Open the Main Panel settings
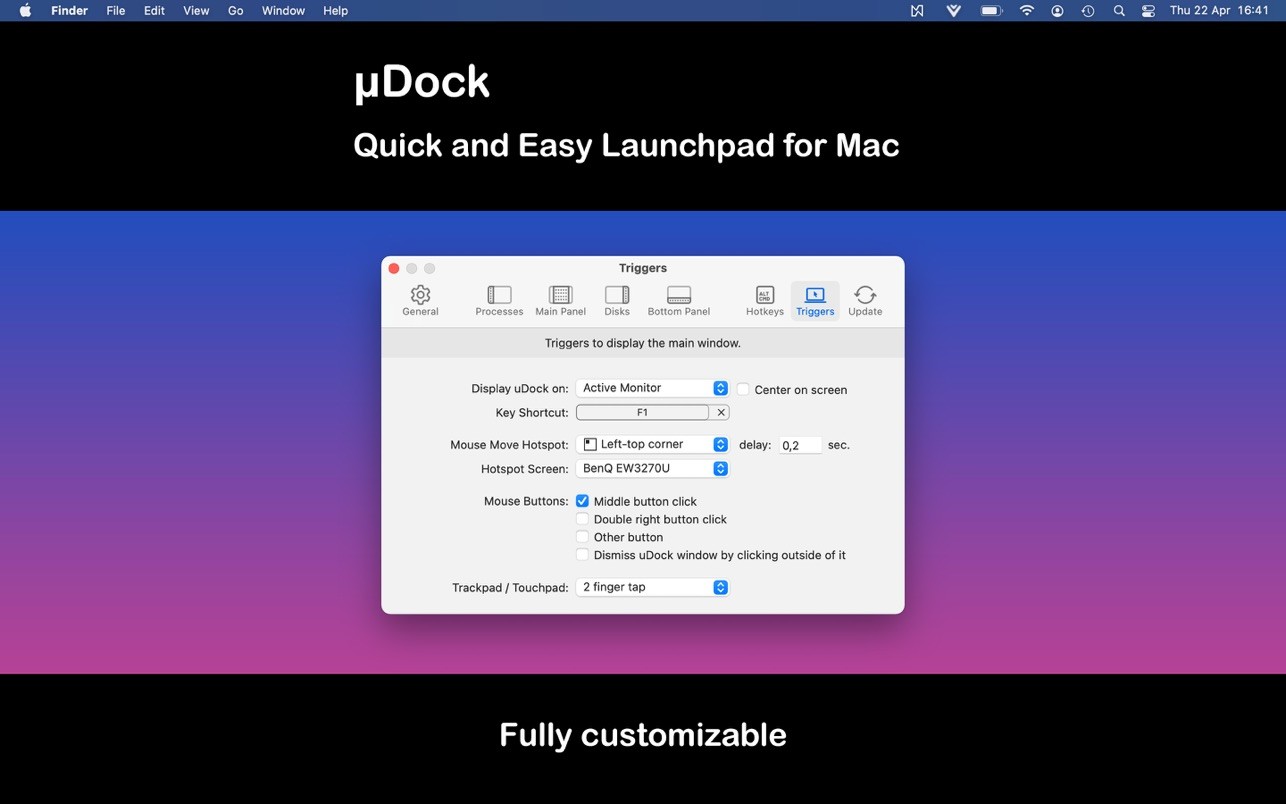 coord(560,300)
